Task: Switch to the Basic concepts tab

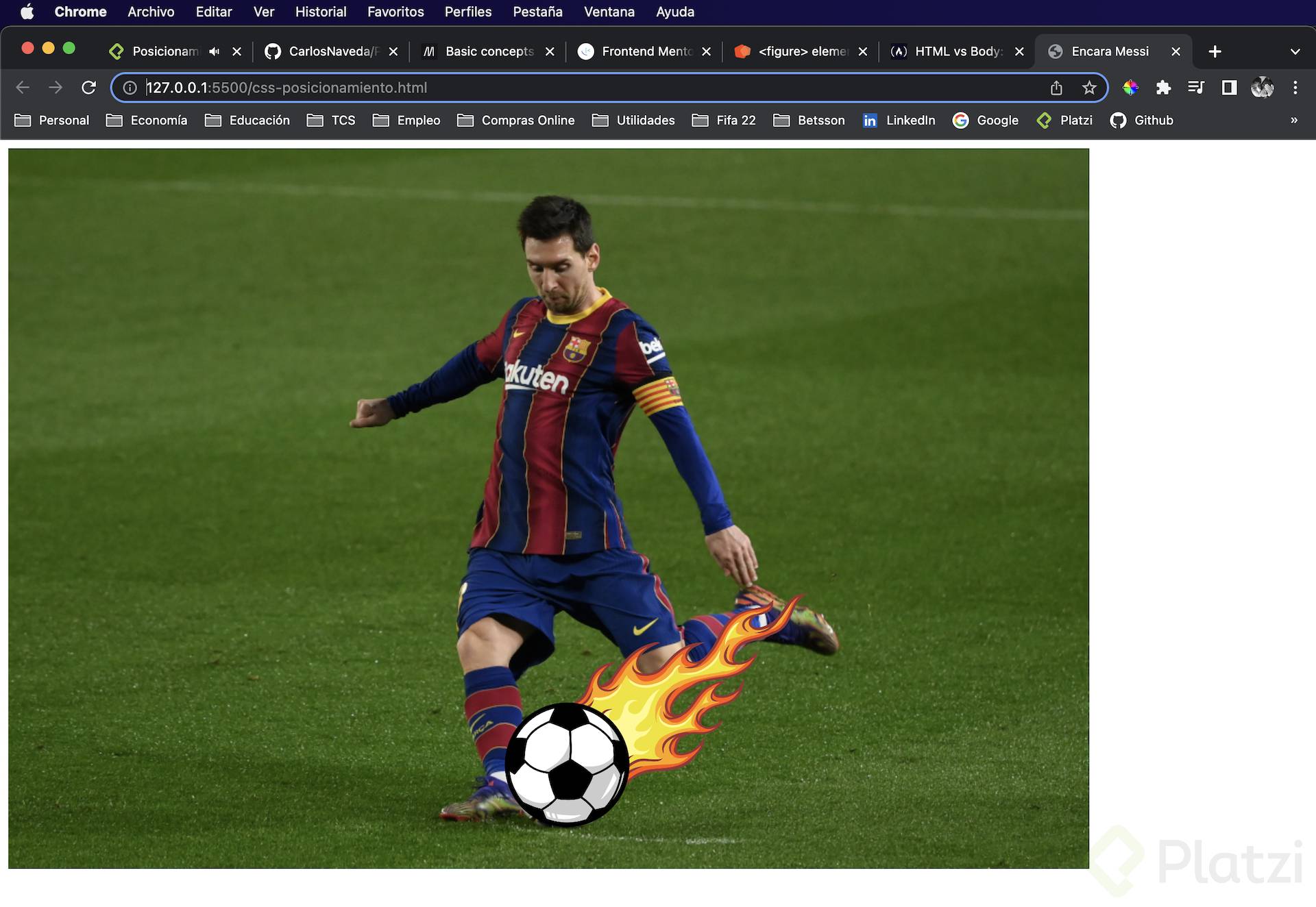Action: click(x=489, y=51)
